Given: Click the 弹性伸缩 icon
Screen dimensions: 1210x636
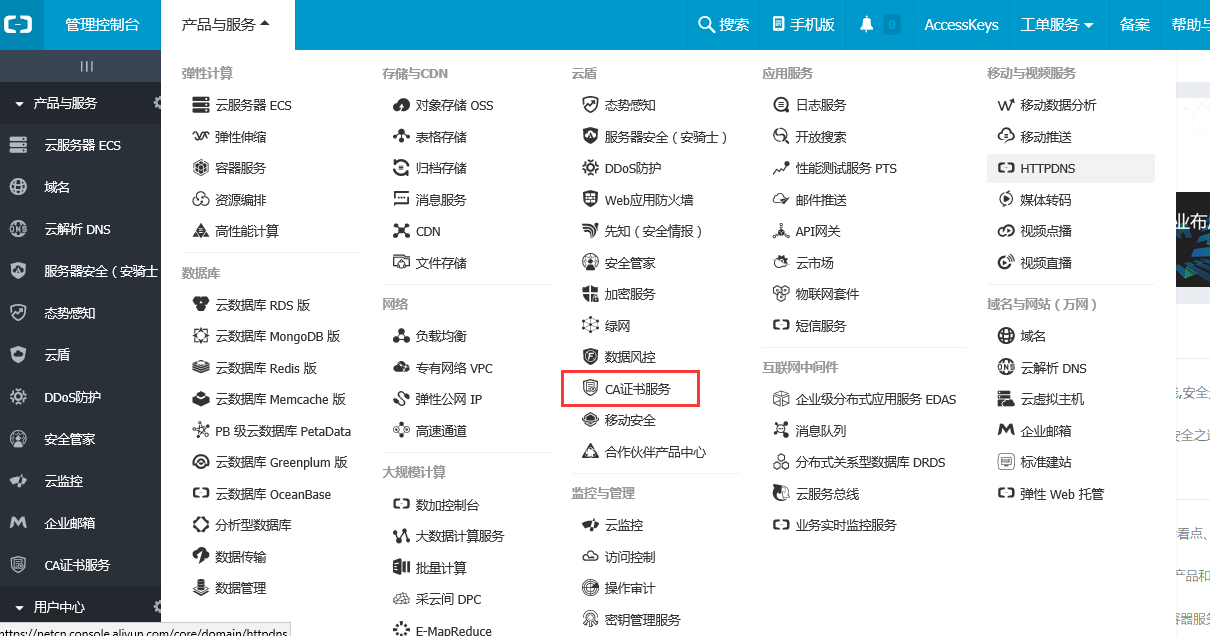Looking at the screenshot, I should 199,136.
